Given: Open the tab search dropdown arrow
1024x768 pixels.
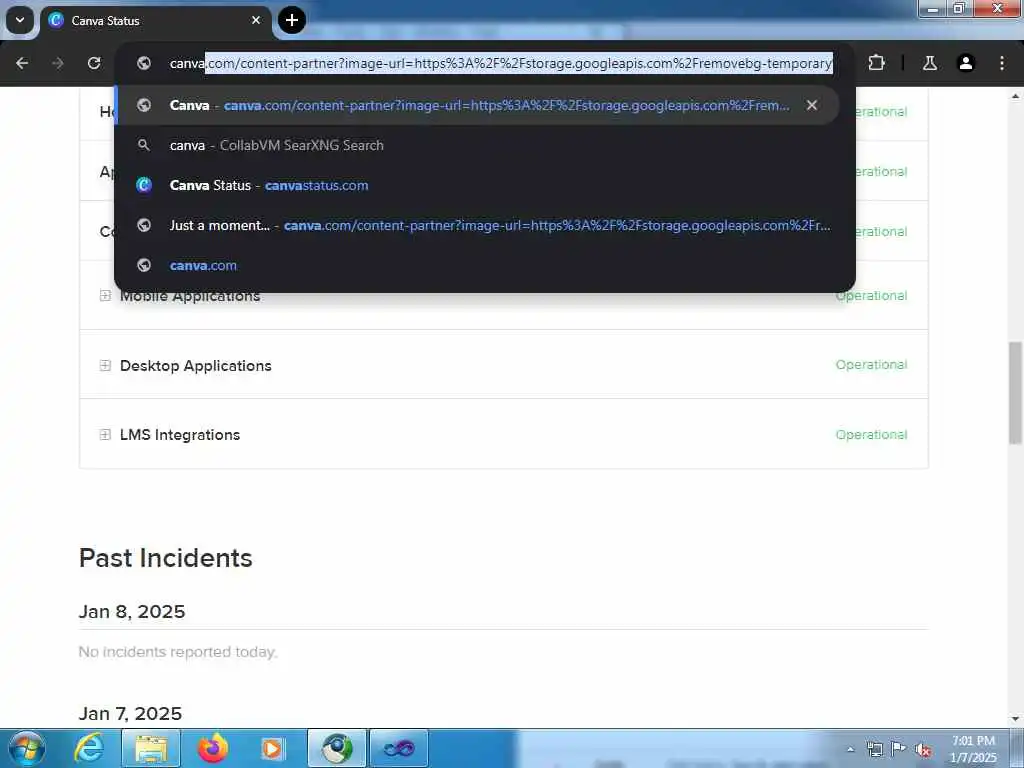Looking at the screenshot, I should coord(20,20).
